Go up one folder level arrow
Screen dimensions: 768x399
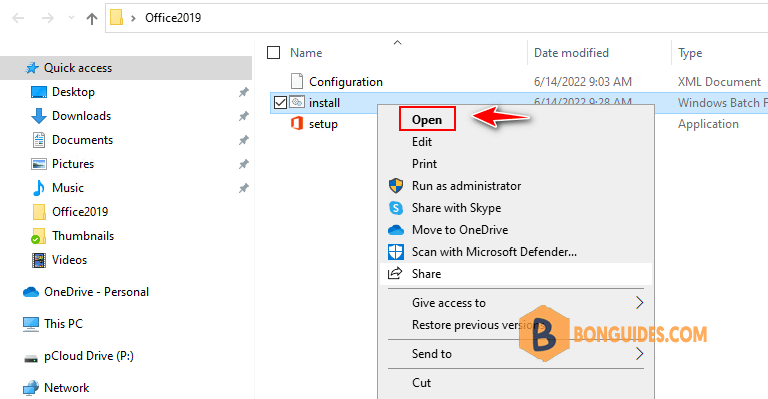[92, 19]
